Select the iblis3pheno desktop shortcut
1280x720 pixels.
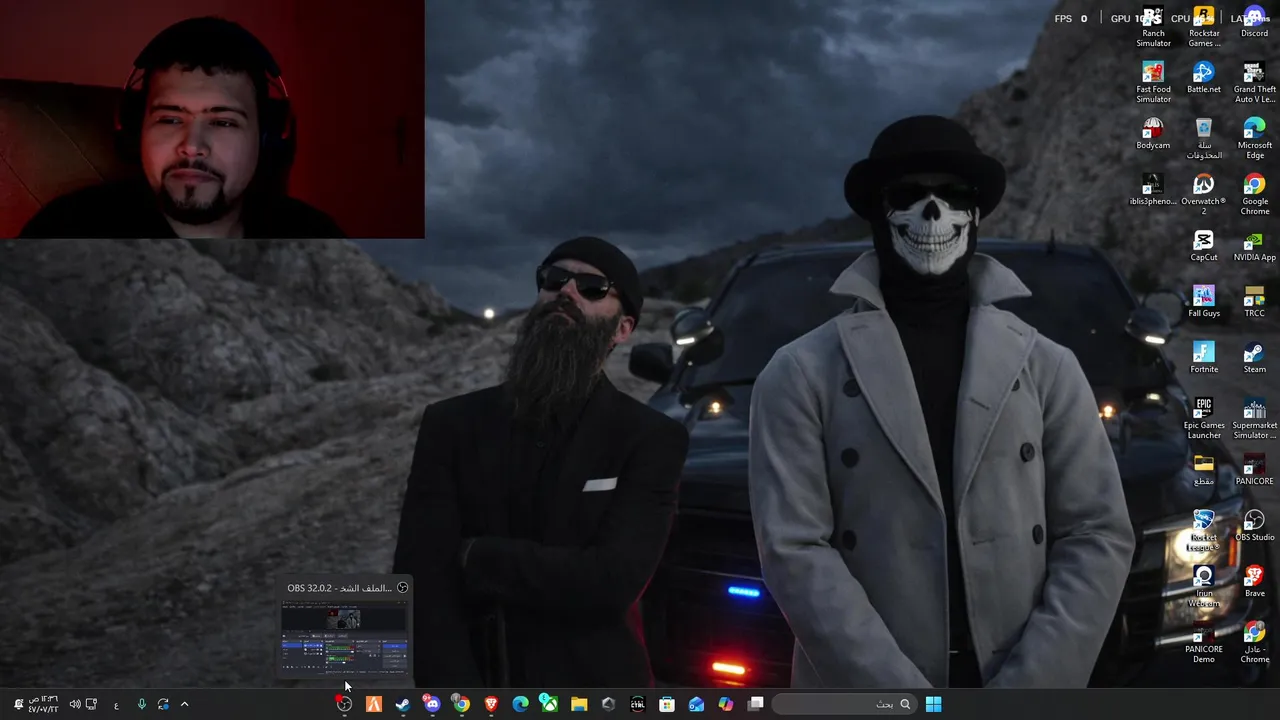pyautogui.click(x=1153, y=190)
